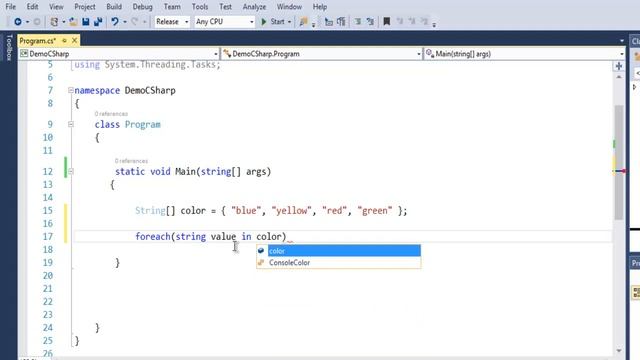The image size is (640, 360).
Task: Click the ConsoleColor enum suggestion icon
Action: [261, 262]
